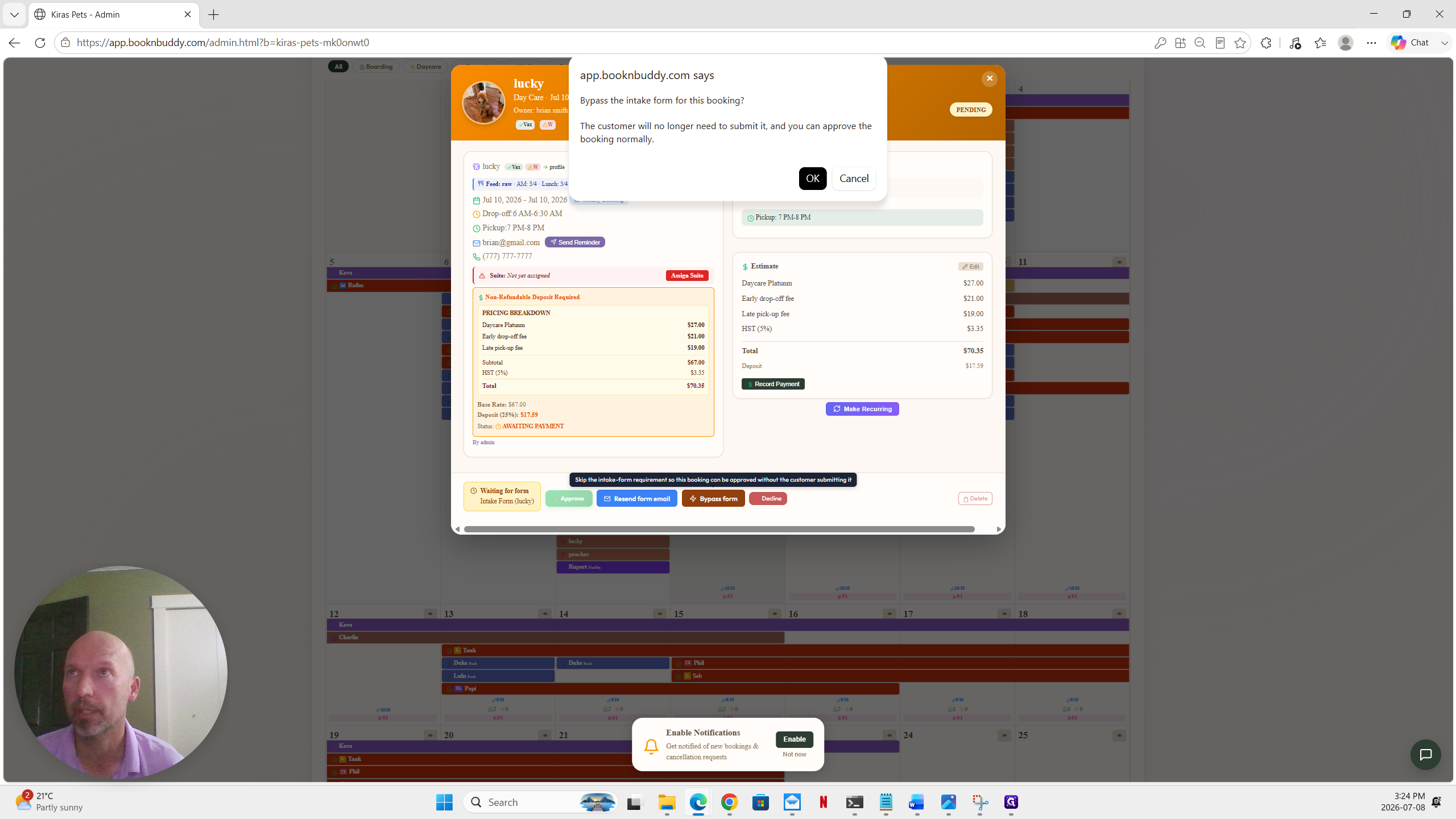Click lucky's dog photo thumbnail

(x=483, y=102)
